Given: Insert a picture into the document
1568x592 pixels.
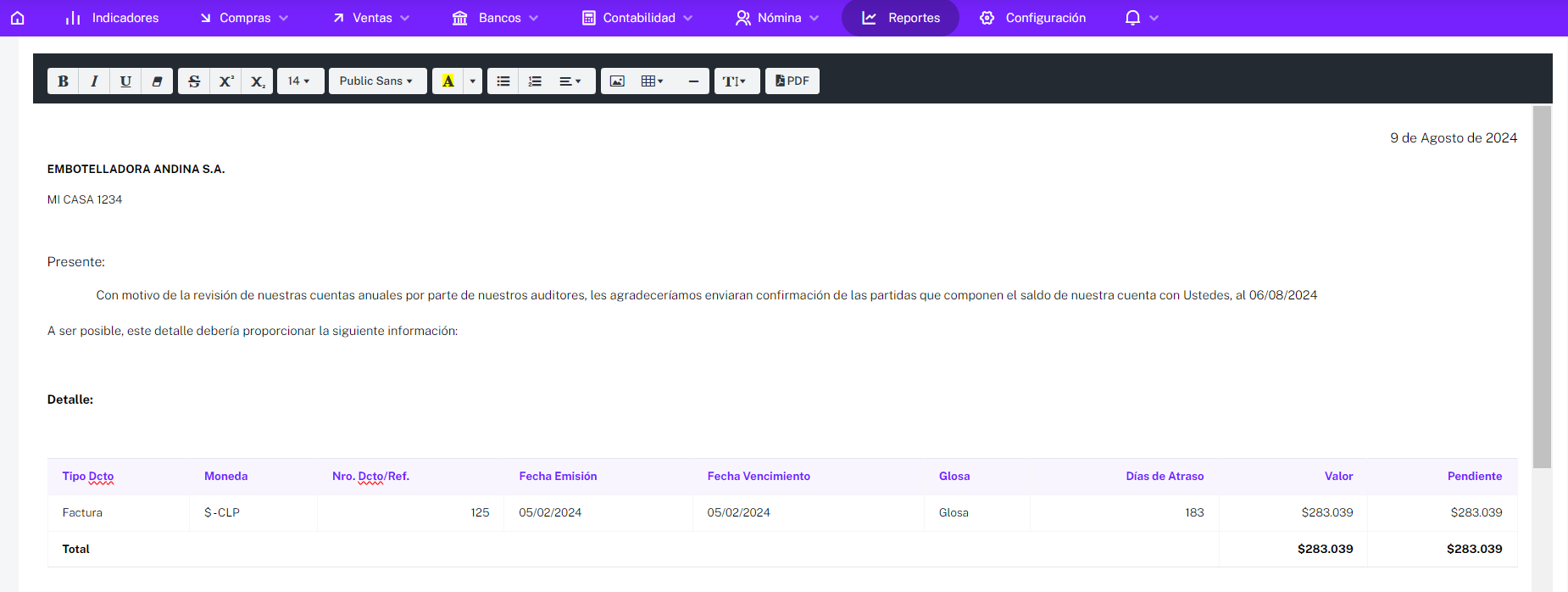Looking at the screenshot, I should click(x=617, y=81).
